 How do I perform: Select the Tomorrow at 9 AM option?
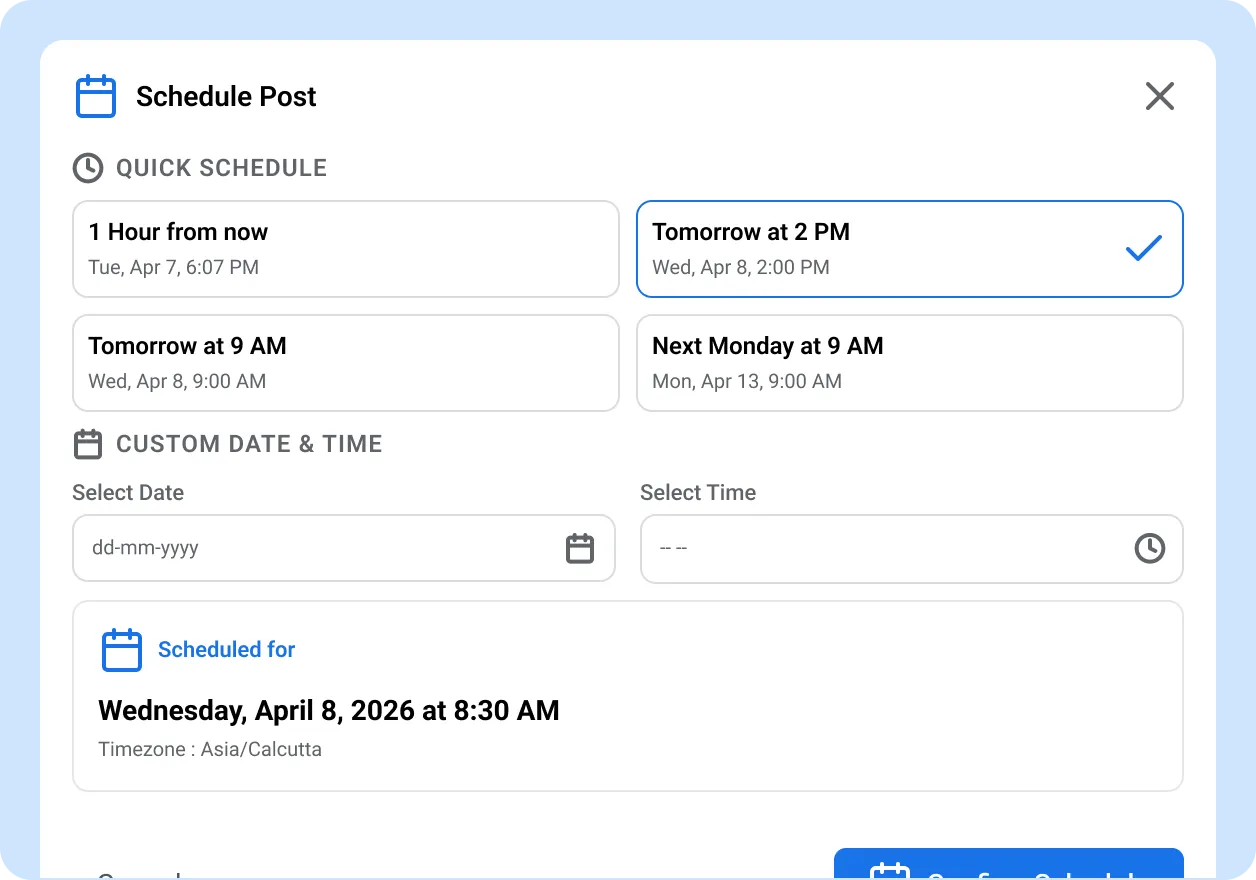tap(345, 362)
